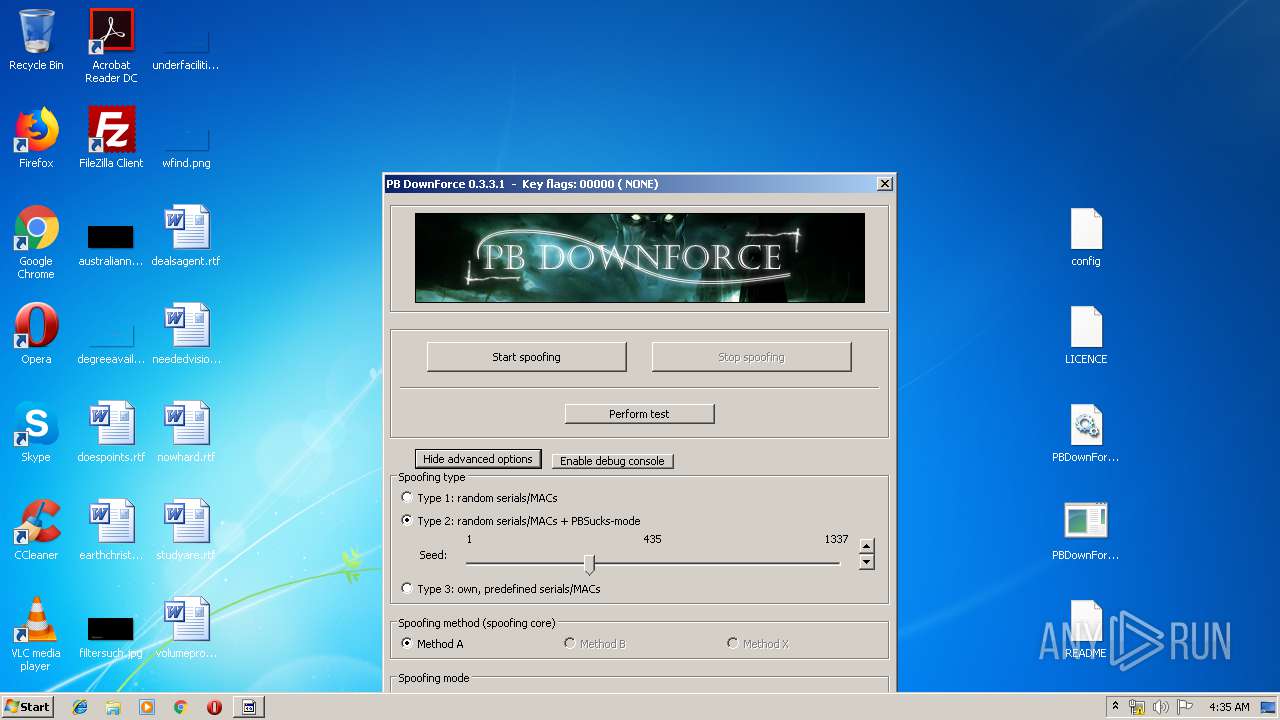The width and height of the screenshot is (1280, 720).
Task: Launch VLC media player desktop icon
Action: click(x=36, y=634)
